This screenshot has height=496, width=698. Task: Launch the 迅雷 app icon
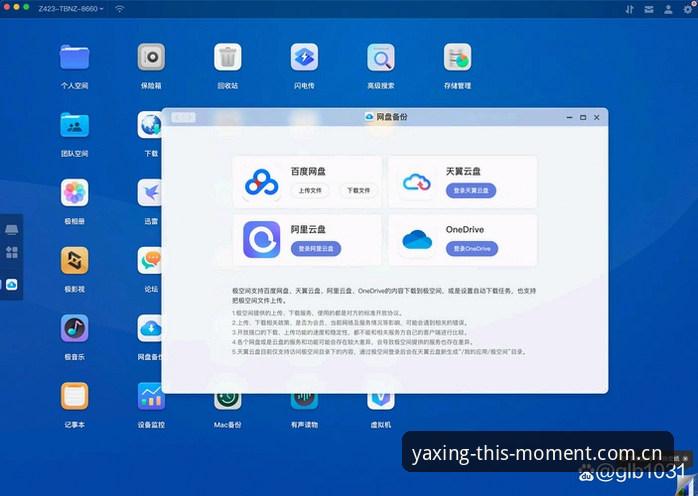pyautogui.click(x=150, y=193)
